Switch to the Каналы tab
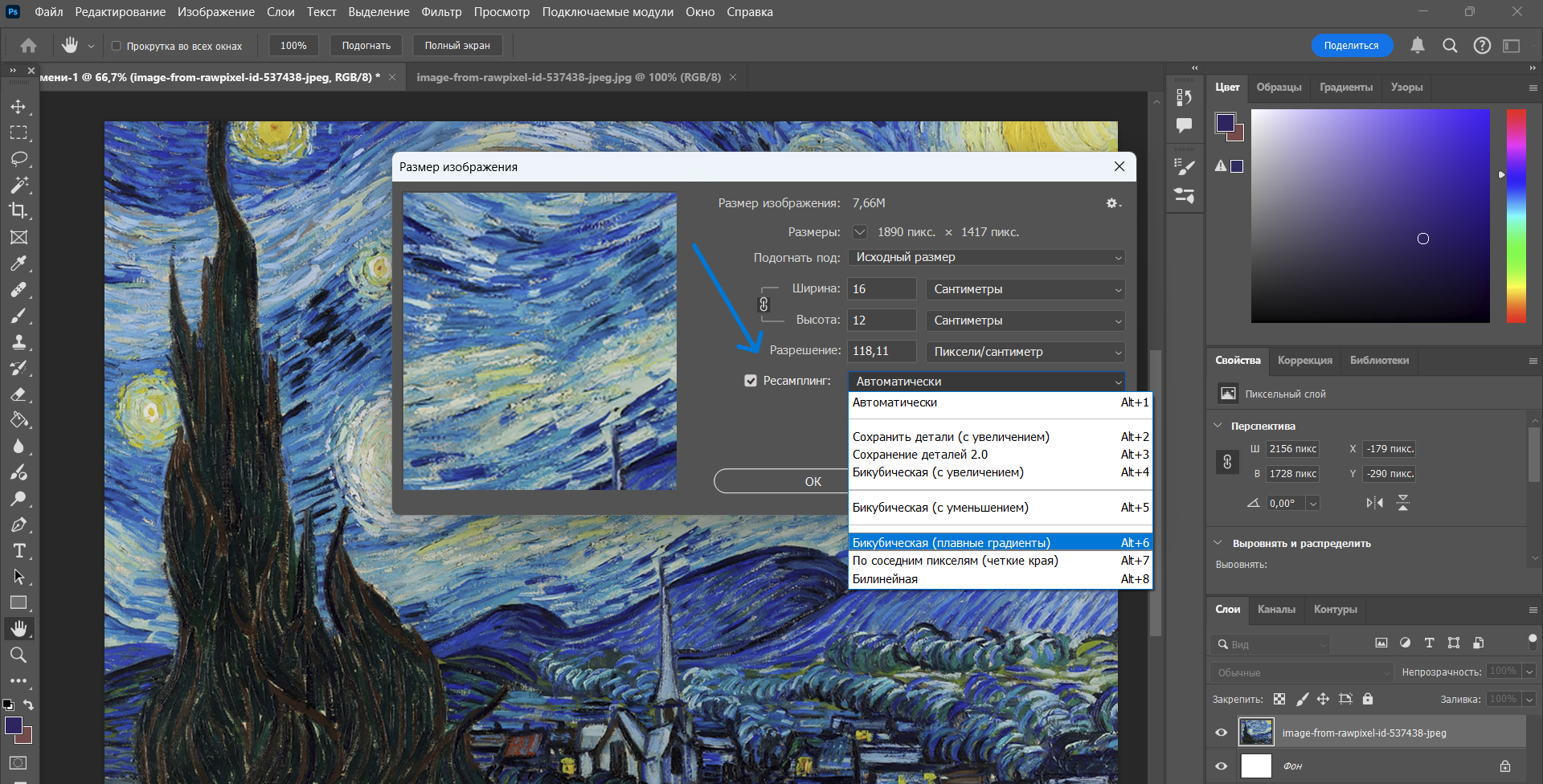 1276,610
